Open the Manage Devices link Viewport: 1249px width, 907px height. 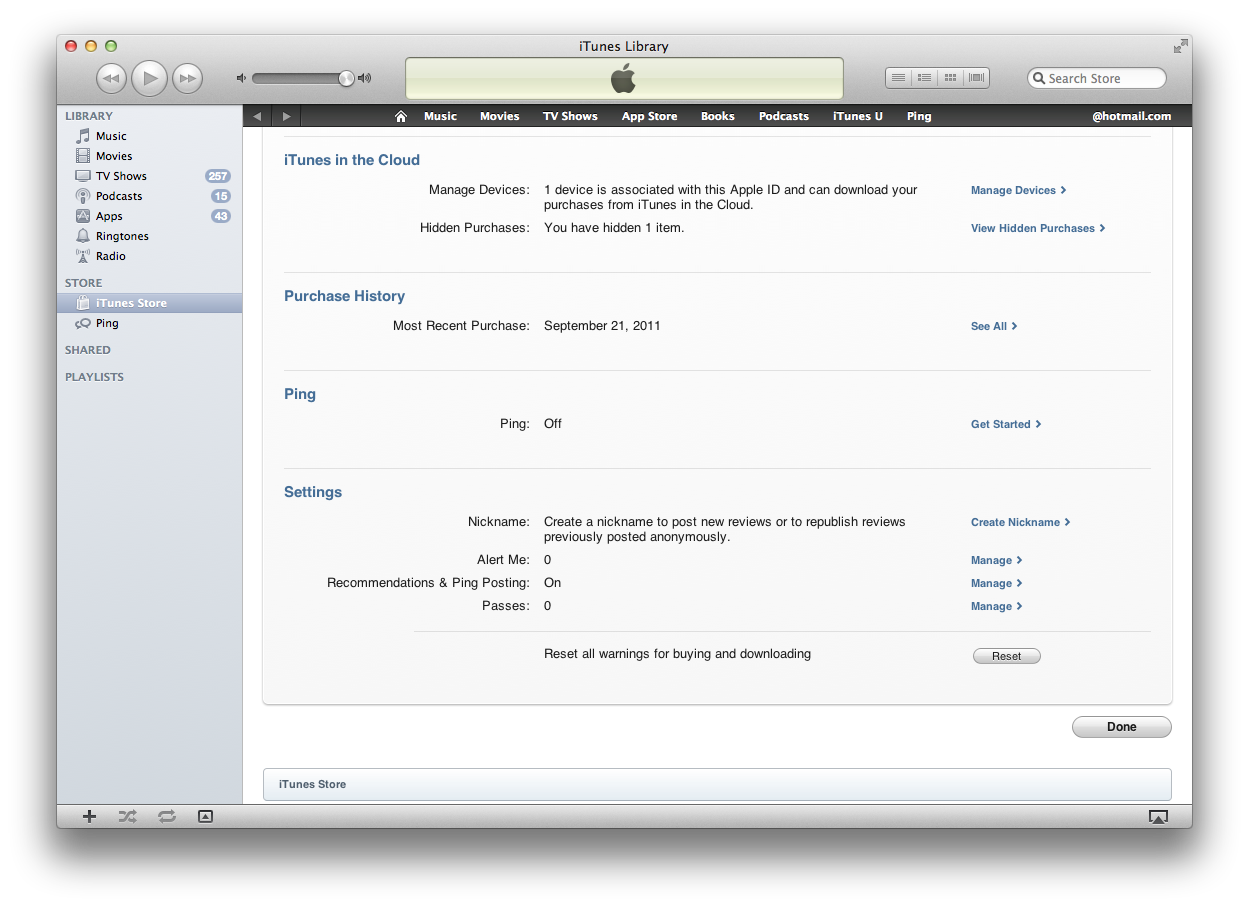1017,190
